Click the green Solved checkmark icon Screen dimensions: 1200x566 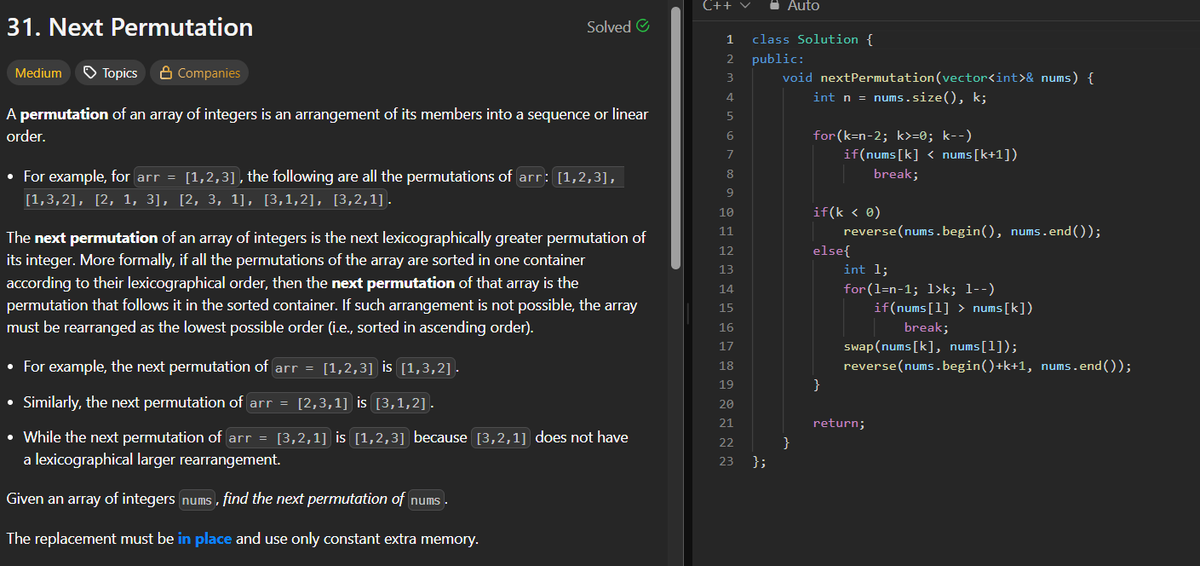pos(644,27)
